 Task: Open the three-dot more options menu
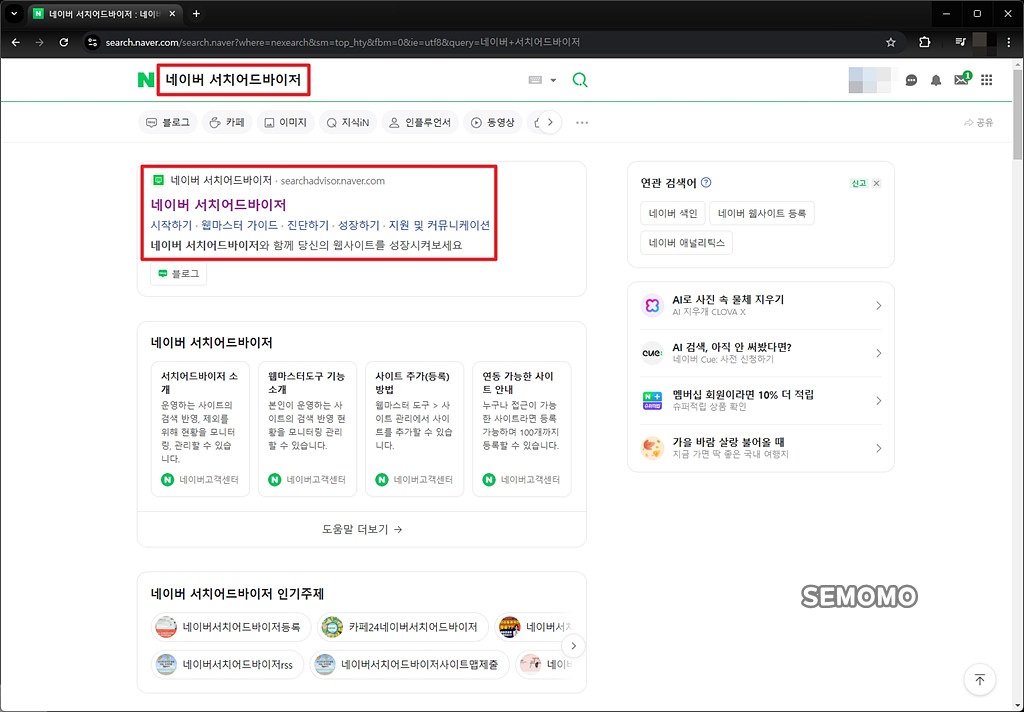pyautogui.click(x=582, y=122)
